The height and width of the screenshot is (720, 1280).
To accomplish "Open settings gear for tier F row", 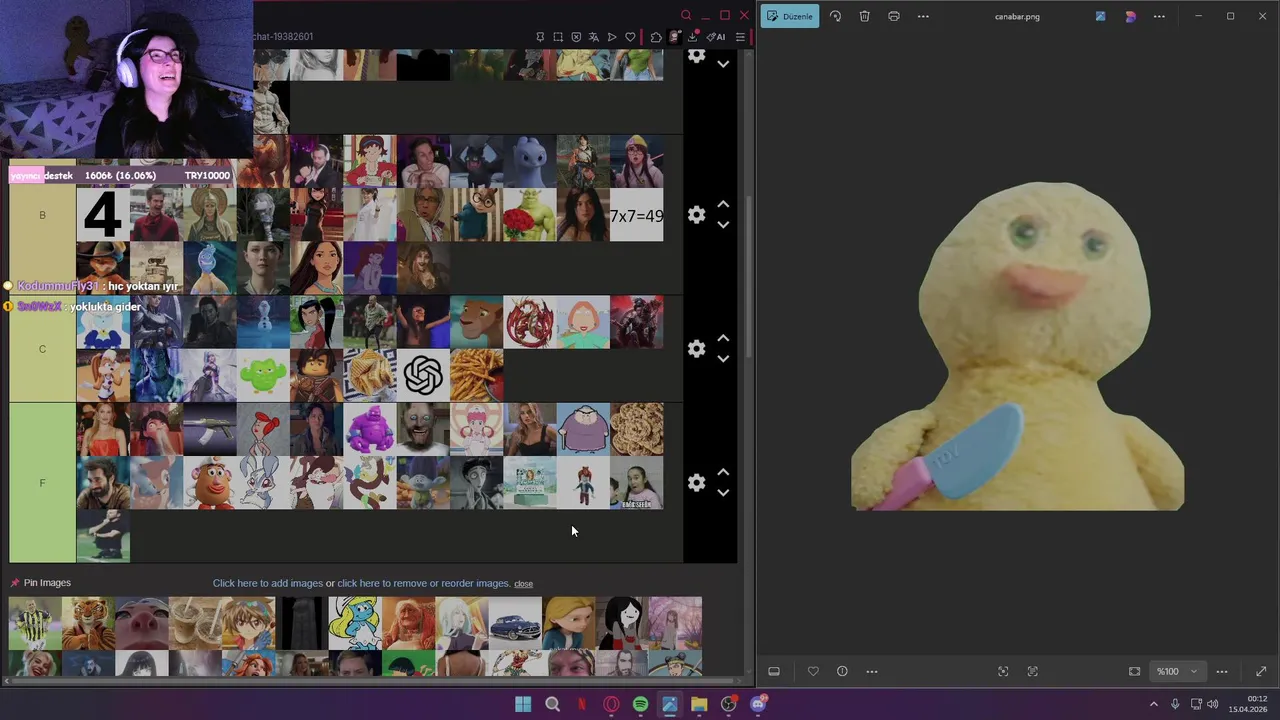I will click(x=696, y=483).
